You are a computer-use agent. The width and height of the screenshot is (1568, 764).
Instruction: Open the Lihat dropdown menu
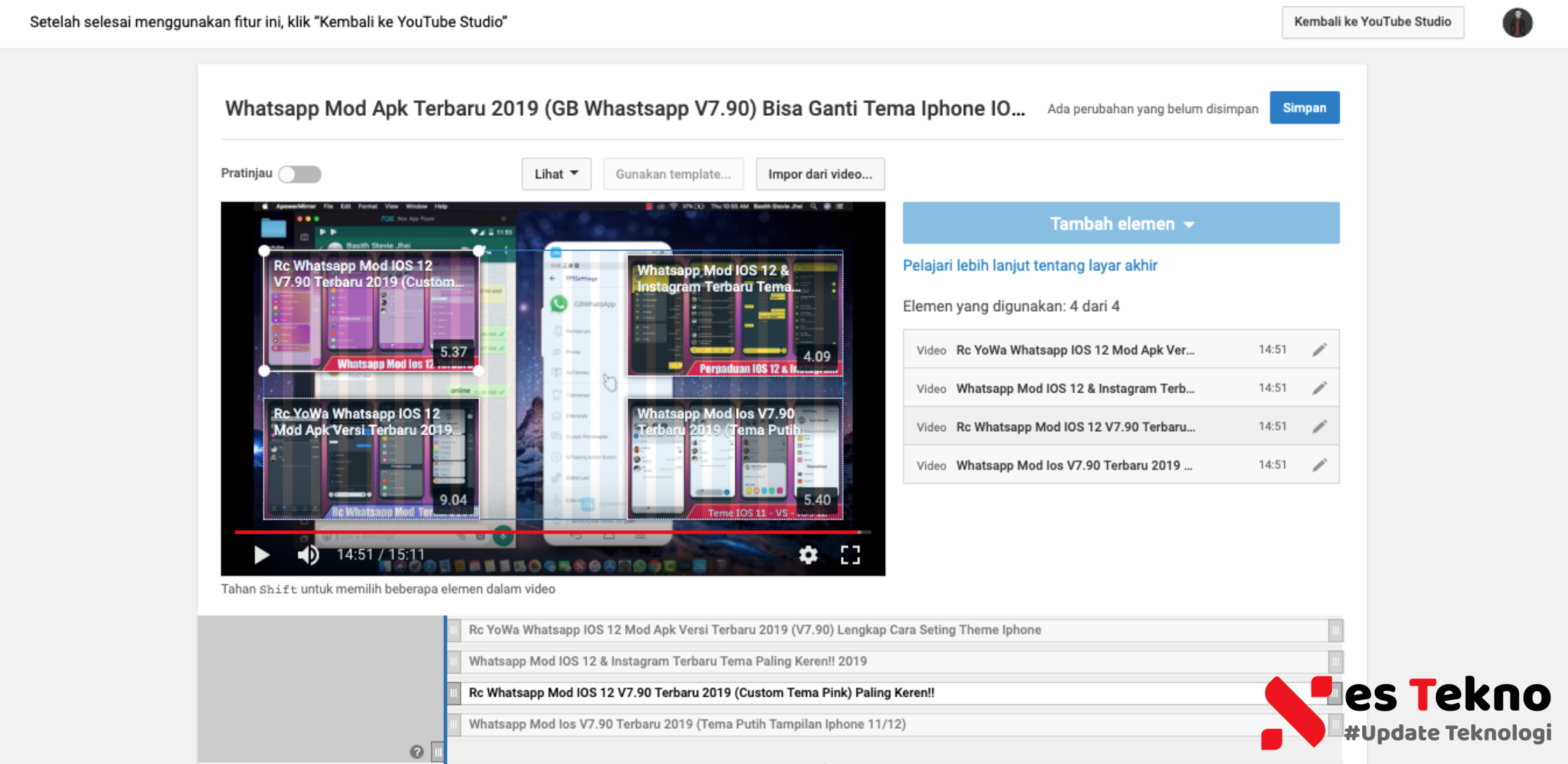pos(556,174)
